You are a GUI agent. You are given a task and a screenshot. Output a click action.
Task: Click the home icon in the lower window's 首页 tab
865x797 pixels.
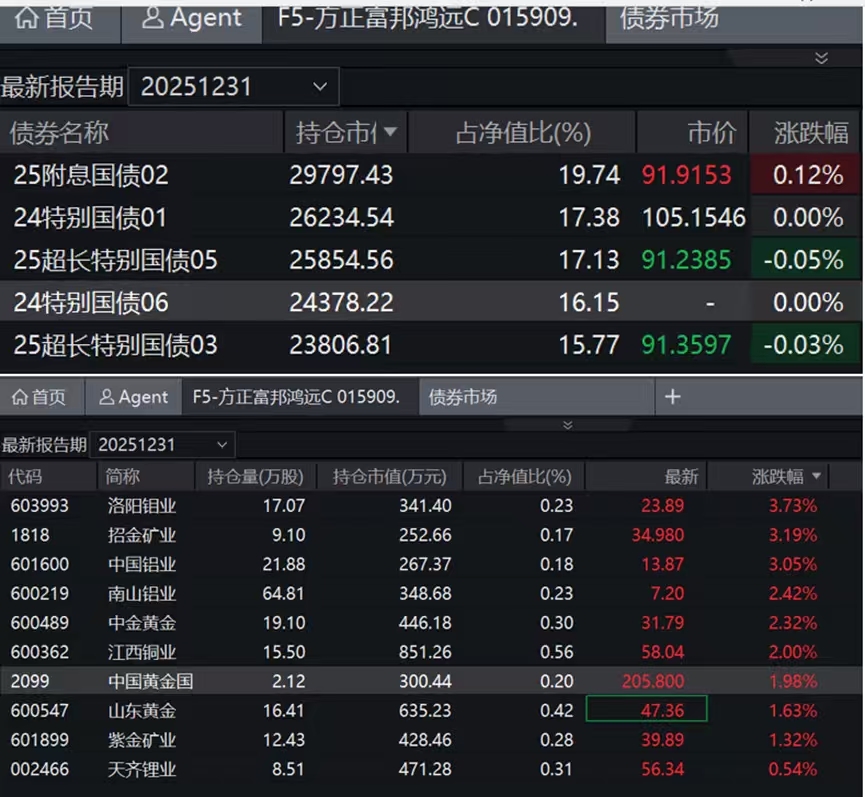pyautogui.click(x=20, y=397)
